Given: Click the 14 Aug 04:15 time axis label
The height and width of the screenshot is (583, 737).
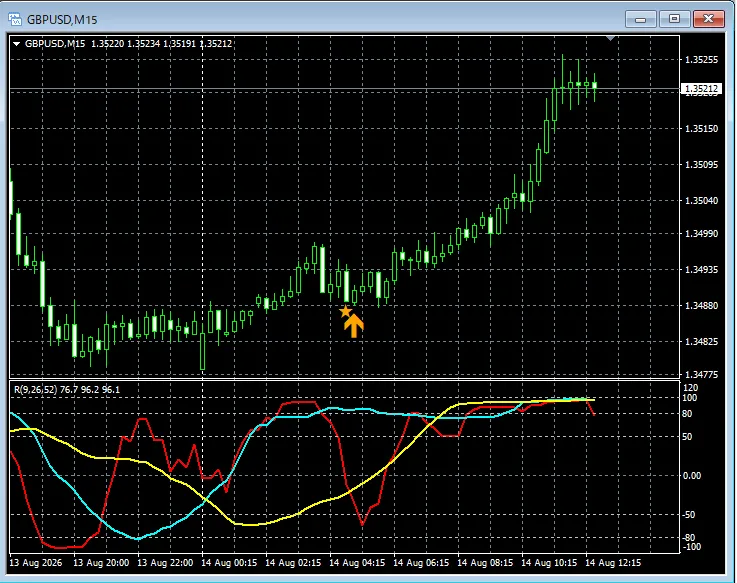Looking at the screenshot, I should click(x=357, y=563).
